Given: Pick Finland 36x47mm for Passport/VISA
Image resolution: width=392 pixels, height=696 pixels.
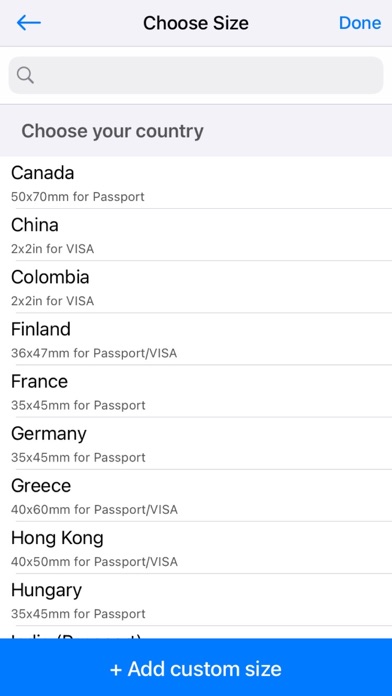Looking at the screenshot, I should click(196, 339).
